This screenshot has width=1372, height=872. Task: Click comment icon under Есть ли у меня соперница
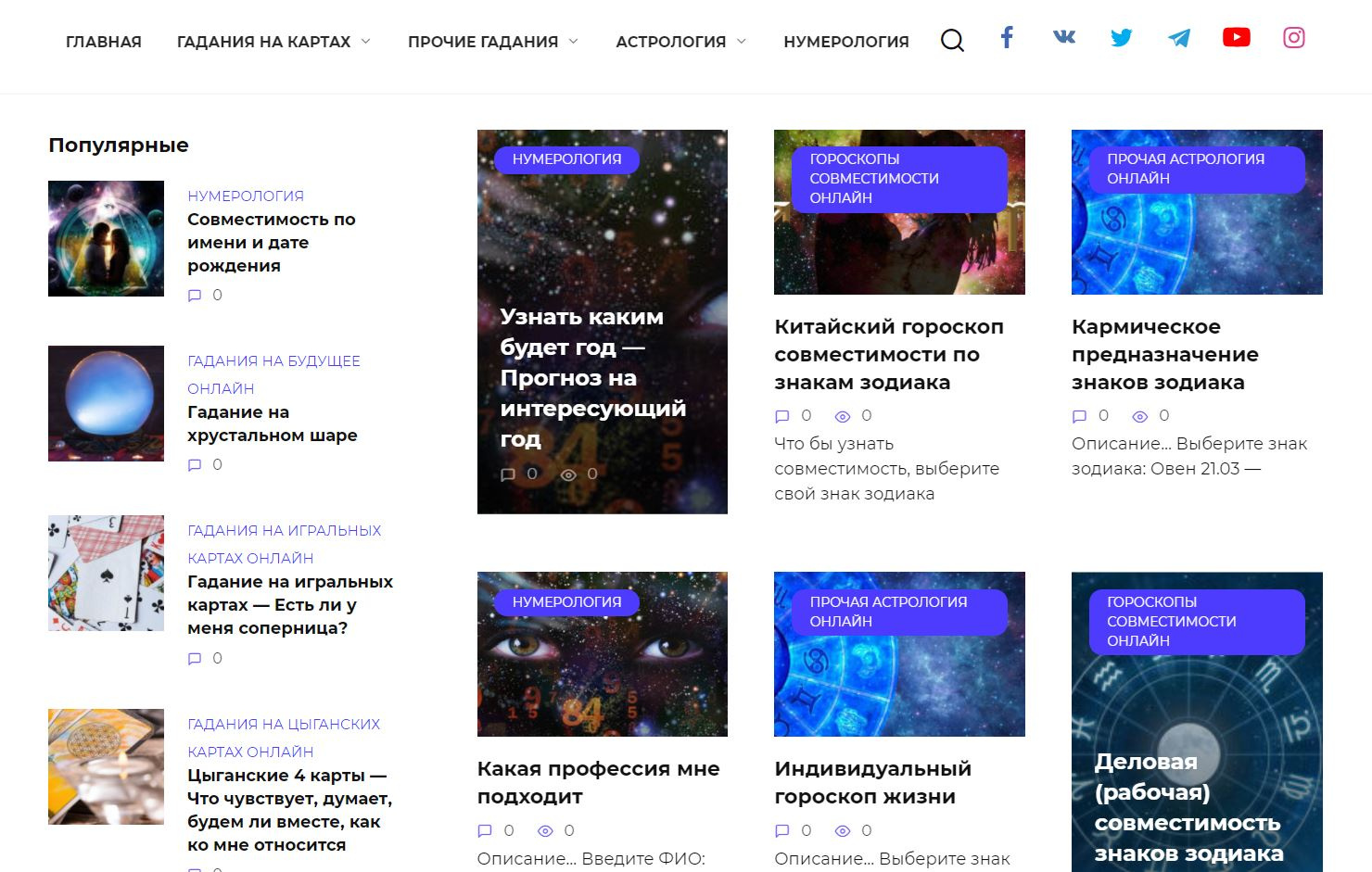(195, 659)
